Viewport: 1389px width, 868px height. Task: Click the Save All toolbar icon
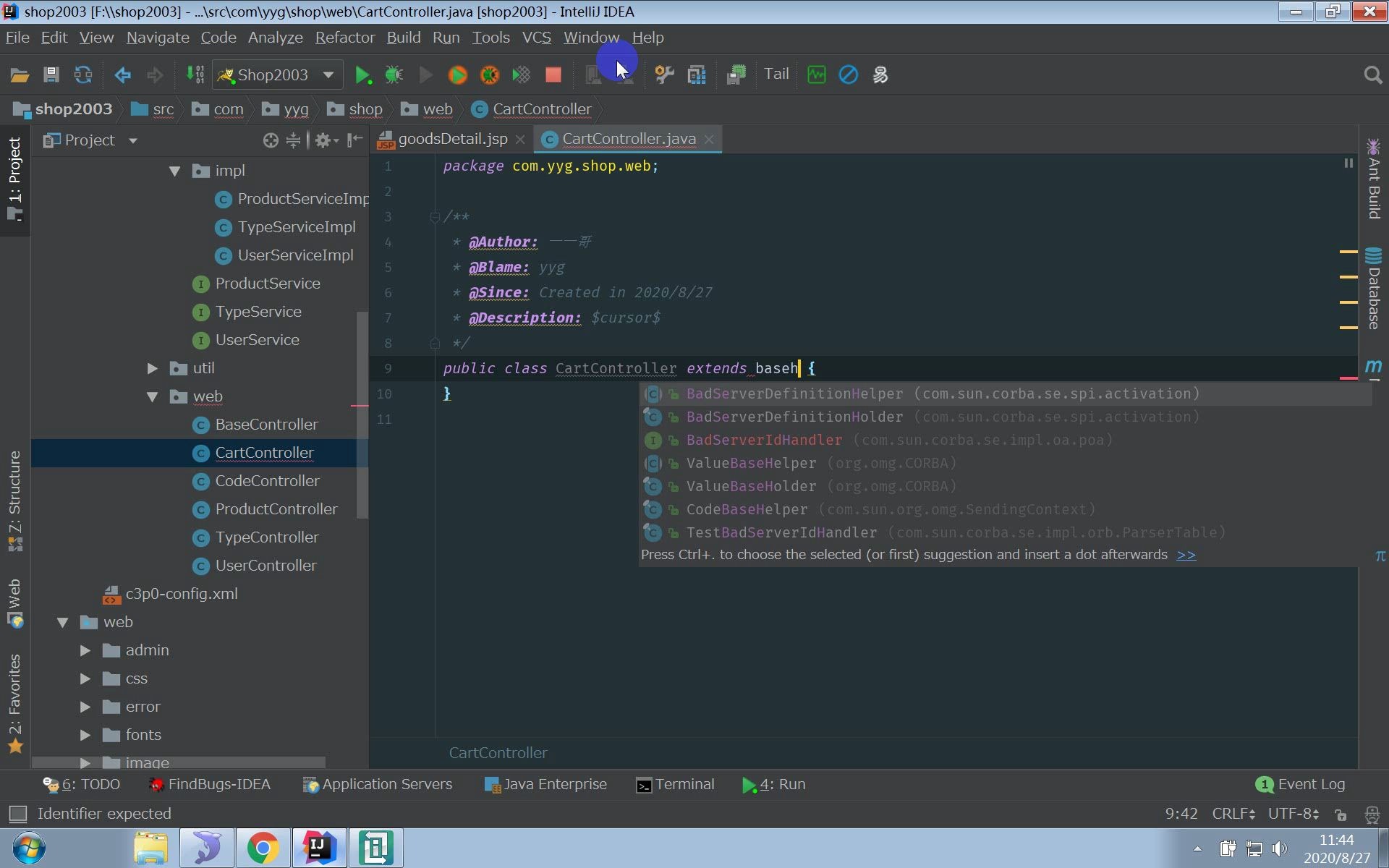[51, 75]
